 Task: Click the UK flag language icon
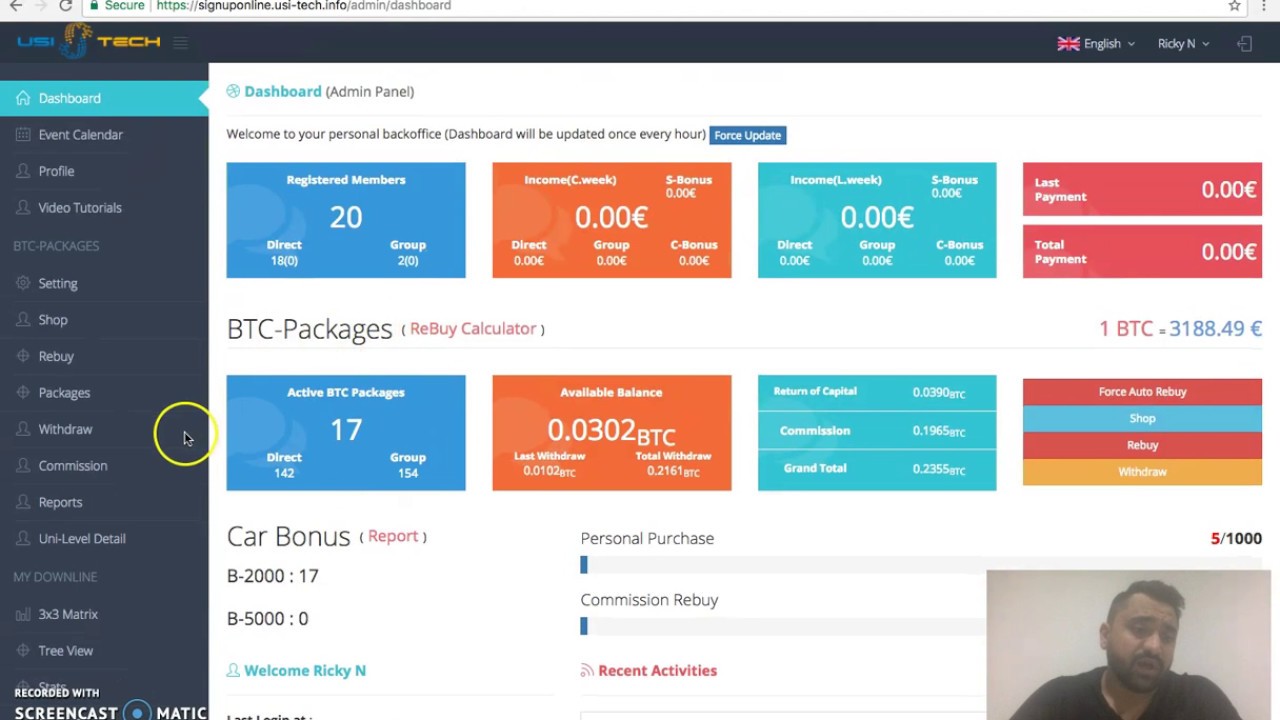[1069, 43]
